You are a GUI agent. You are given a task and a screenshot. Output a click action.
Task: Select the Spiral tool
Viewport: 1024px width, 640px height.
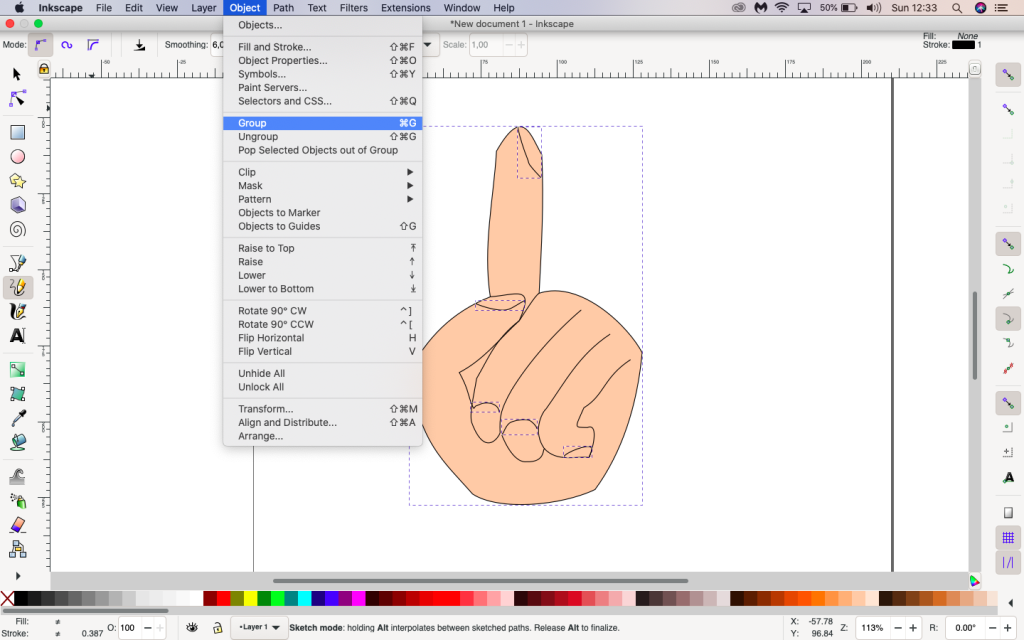pyautogui.click(x=18, y=229)
